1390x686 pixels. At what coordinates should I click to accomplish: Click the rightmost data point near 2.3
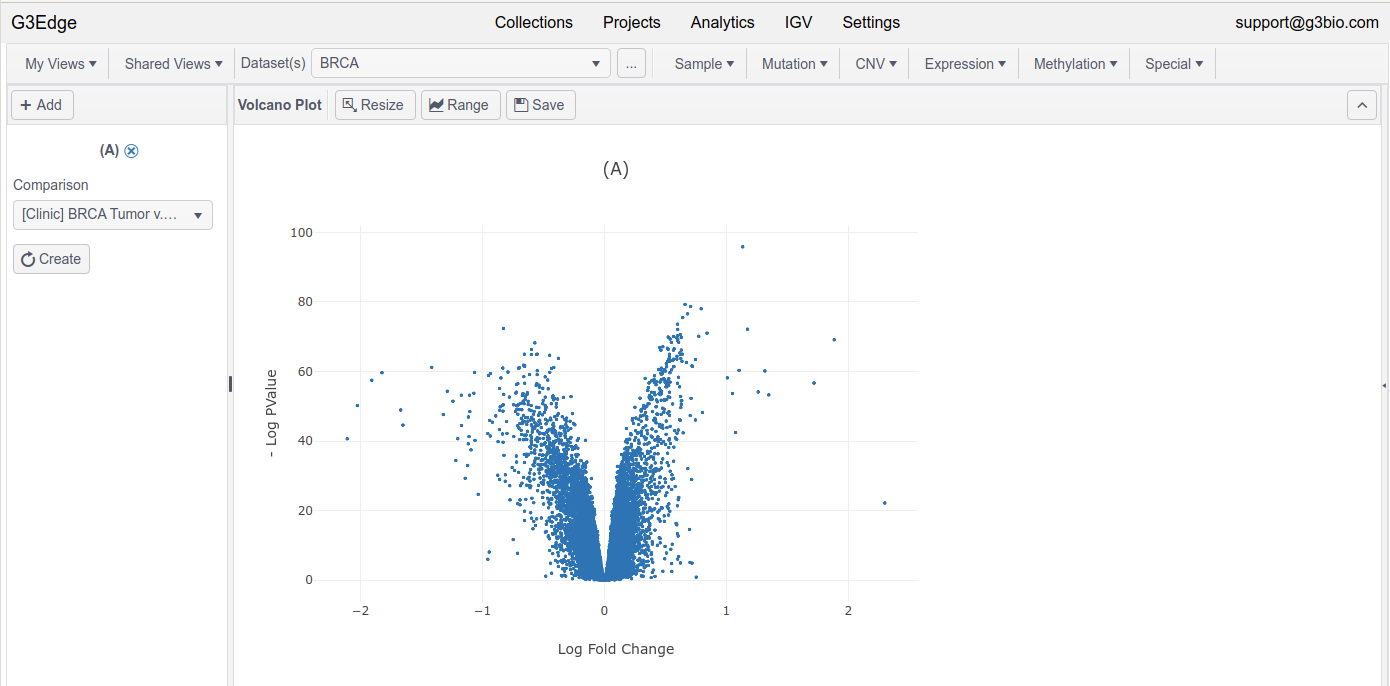click(885, 503)
